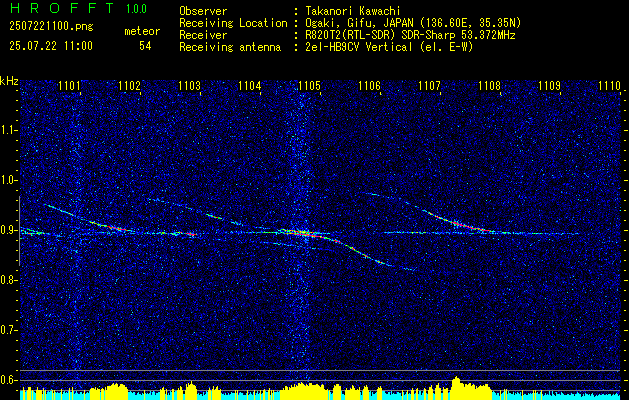
Task: Click the 0.9 frequency axis label
Action: [x=9, y=230]
